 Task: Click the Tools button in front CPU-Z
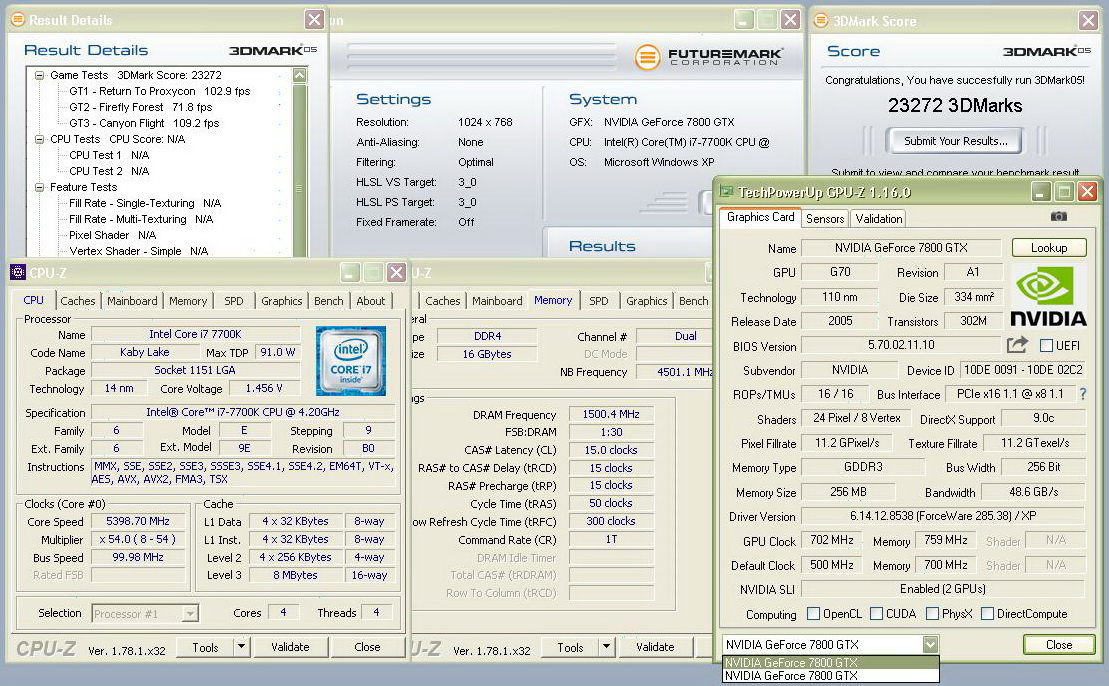(205, 646)
